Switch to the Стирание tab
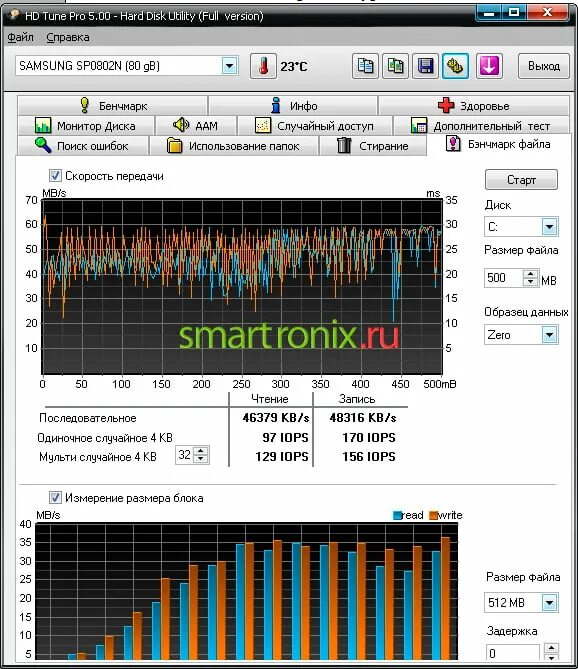578x669 pixels. tap(373, 146)
